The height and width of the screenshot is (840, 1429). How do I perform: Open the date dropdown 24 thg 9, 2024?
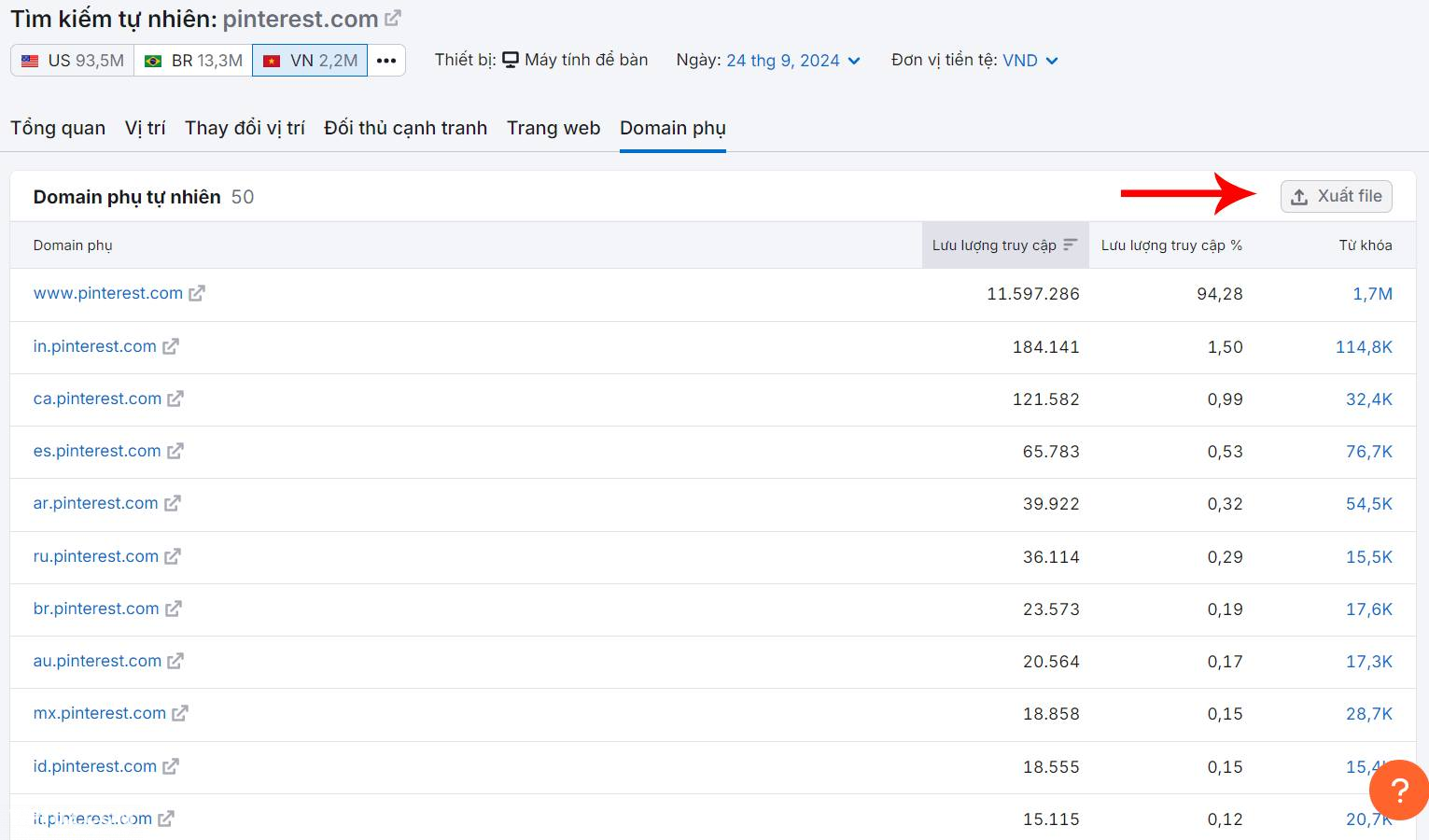[793, 61]
